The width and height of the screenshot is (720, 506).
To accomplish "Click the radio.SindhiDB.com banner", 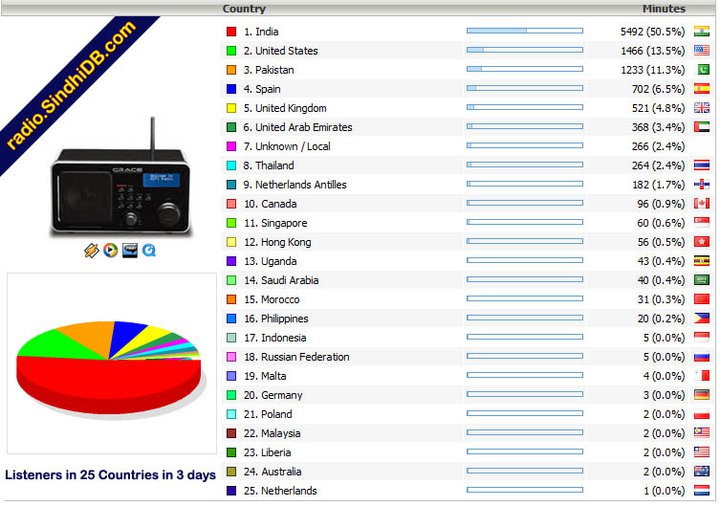I will coord(71,85).
